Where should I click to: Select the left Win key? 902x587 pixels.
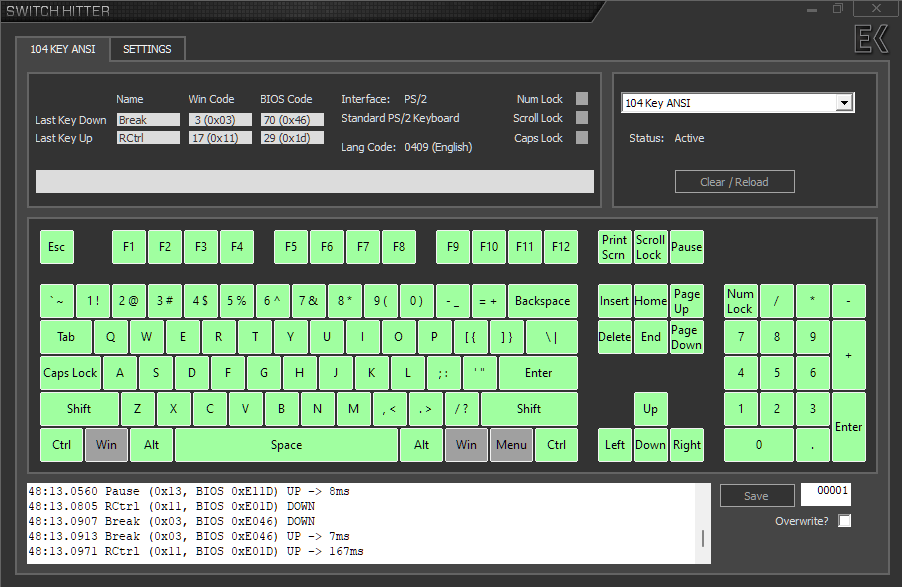(x=106, y=445)
